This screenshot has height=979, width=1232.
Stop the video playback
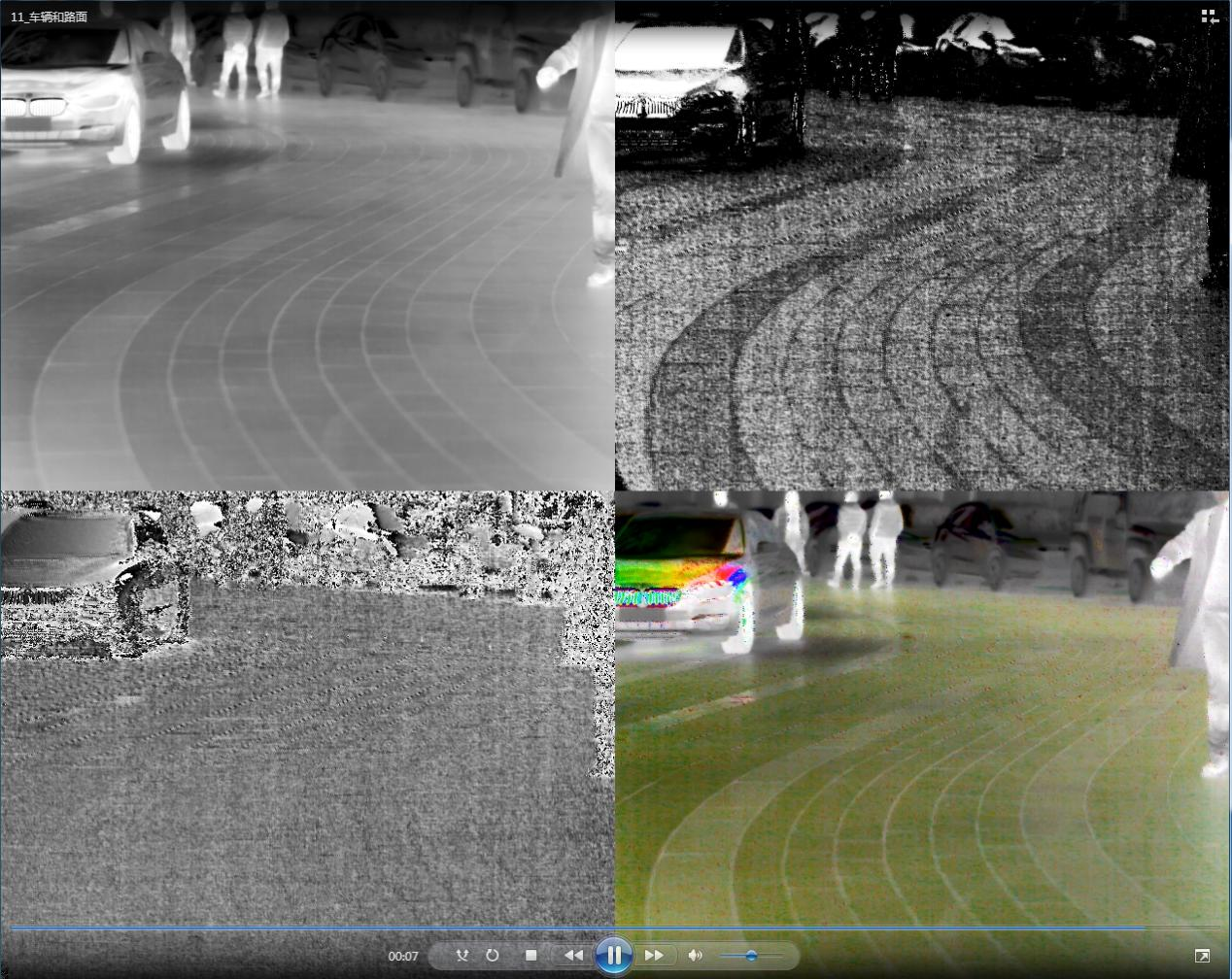click(530, 956)
